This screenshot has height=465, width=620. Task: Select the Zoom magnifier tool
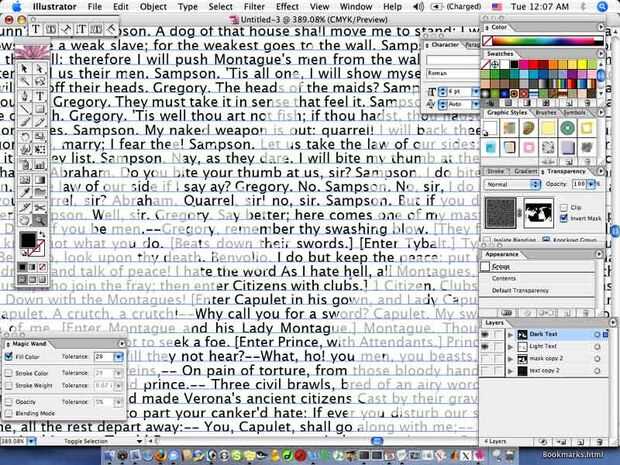point(40,220)
